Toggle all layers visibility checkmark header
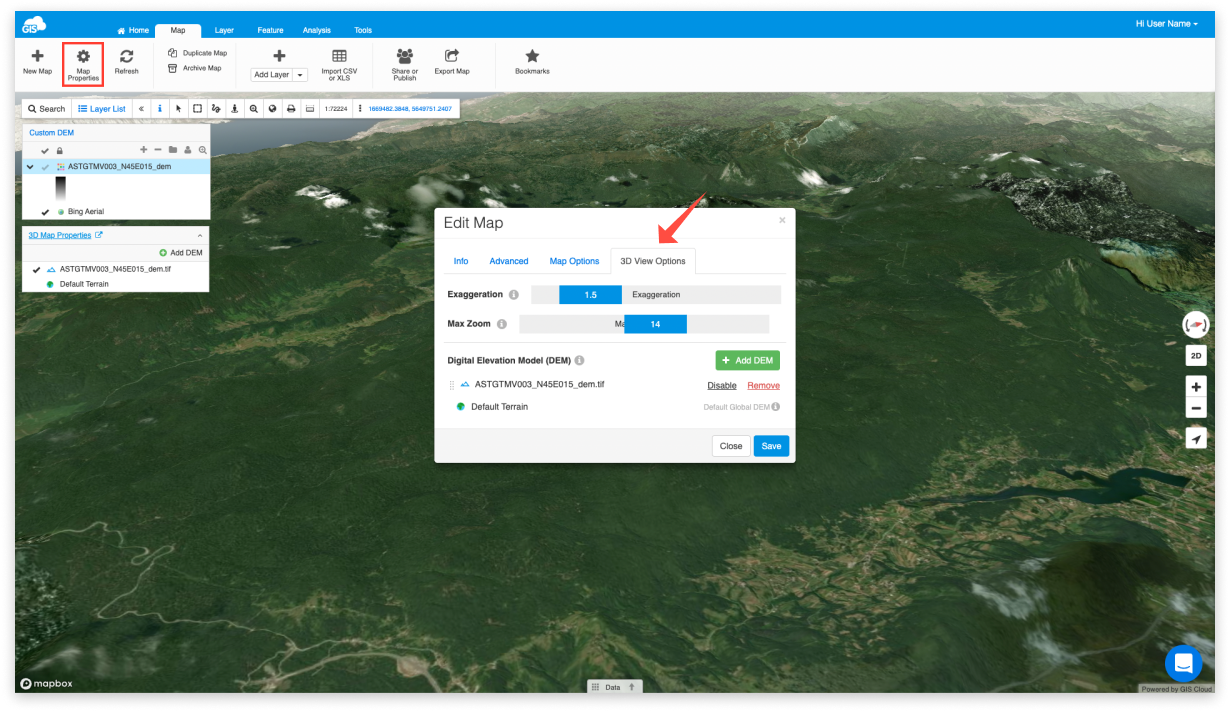This screenshot has height=712, width=1230. click(x=45, y=150)
